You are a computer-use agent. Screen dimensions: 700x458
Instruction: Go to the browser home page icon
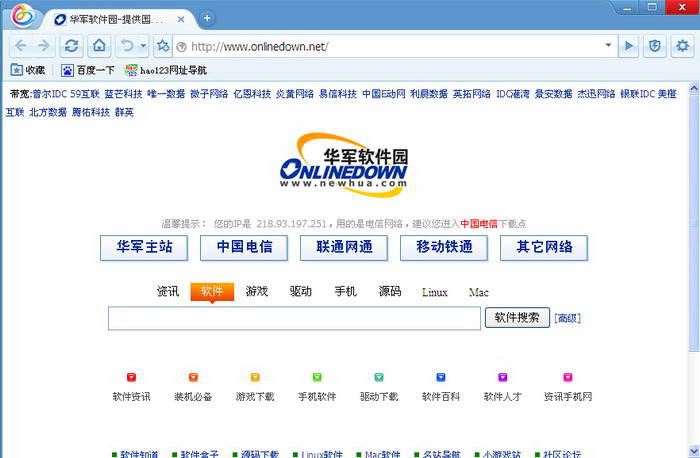(98, 45)
